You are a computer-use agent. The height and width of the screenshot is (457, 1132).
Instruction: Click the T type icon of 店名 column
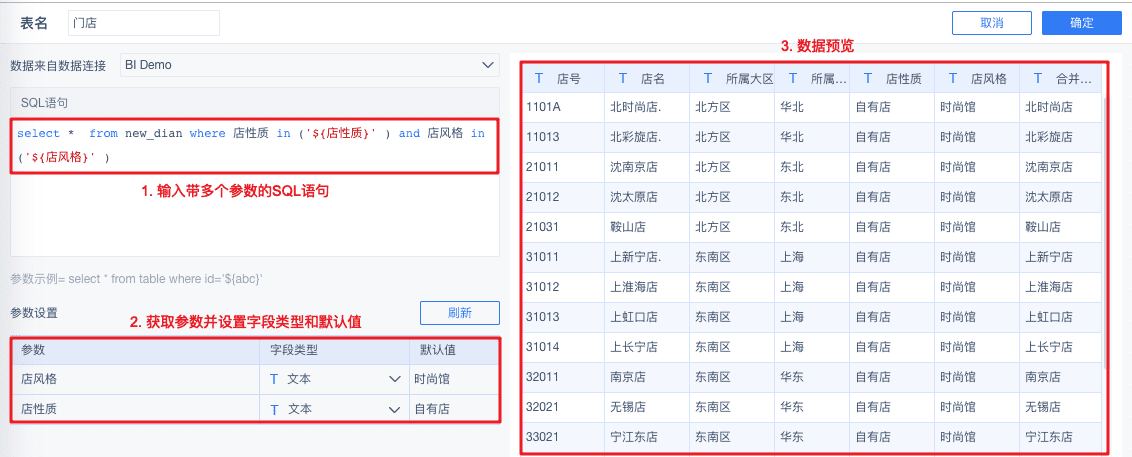623,78
